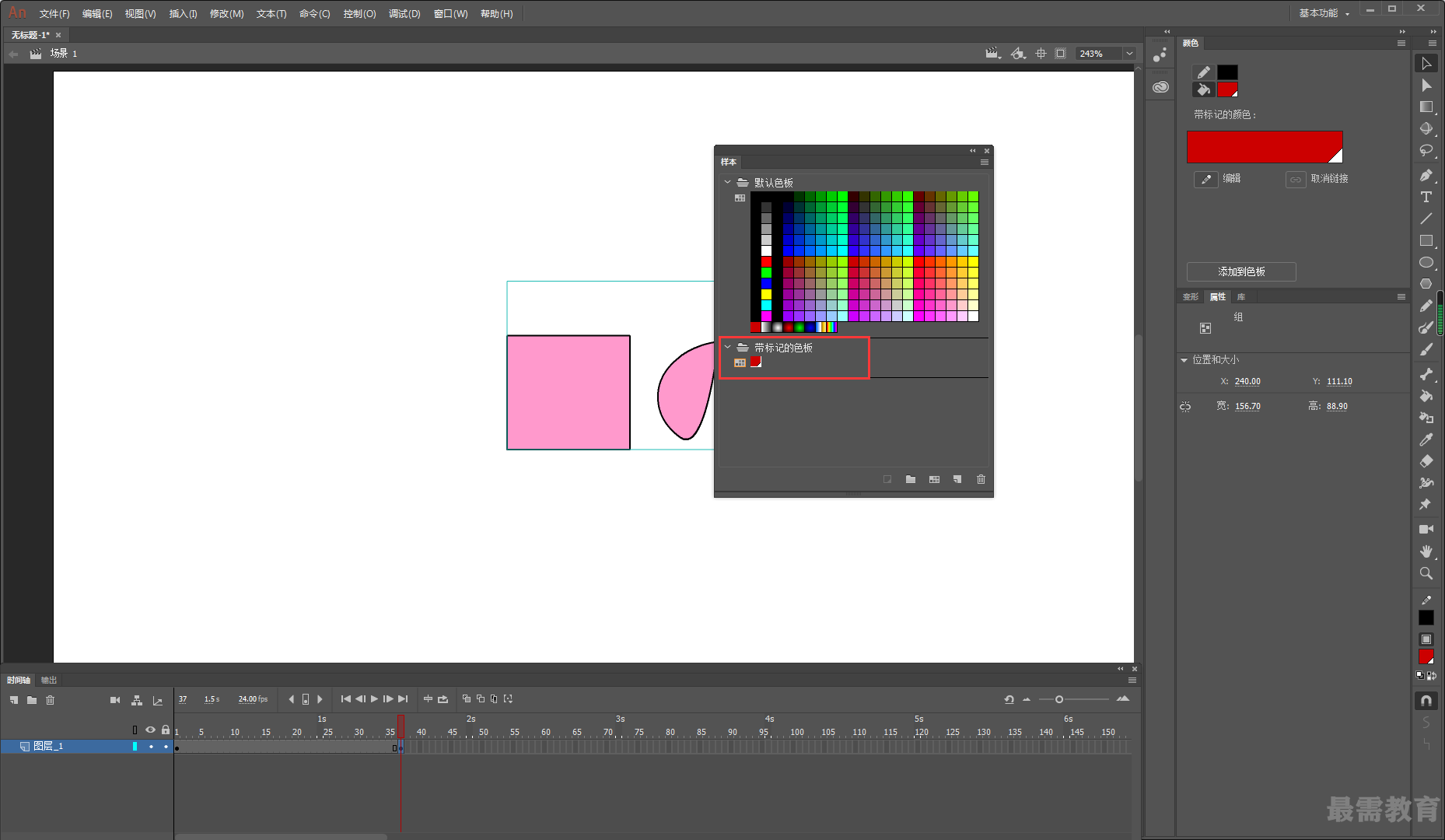Collapse the 默认色板 folder
Image resolution: width=1445 pixels, height=840 pixels.
point(728,182)
